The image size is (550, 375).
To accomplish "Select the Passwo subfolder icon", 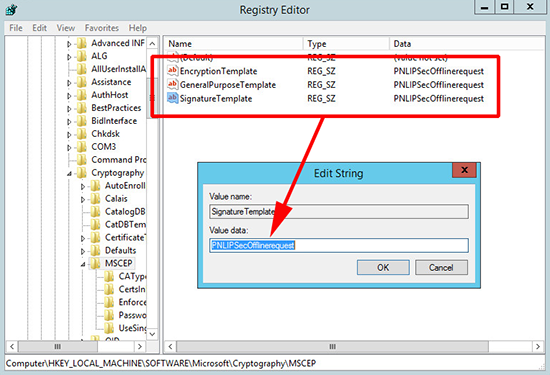I will pyautogui.click(x=109, y=315).
